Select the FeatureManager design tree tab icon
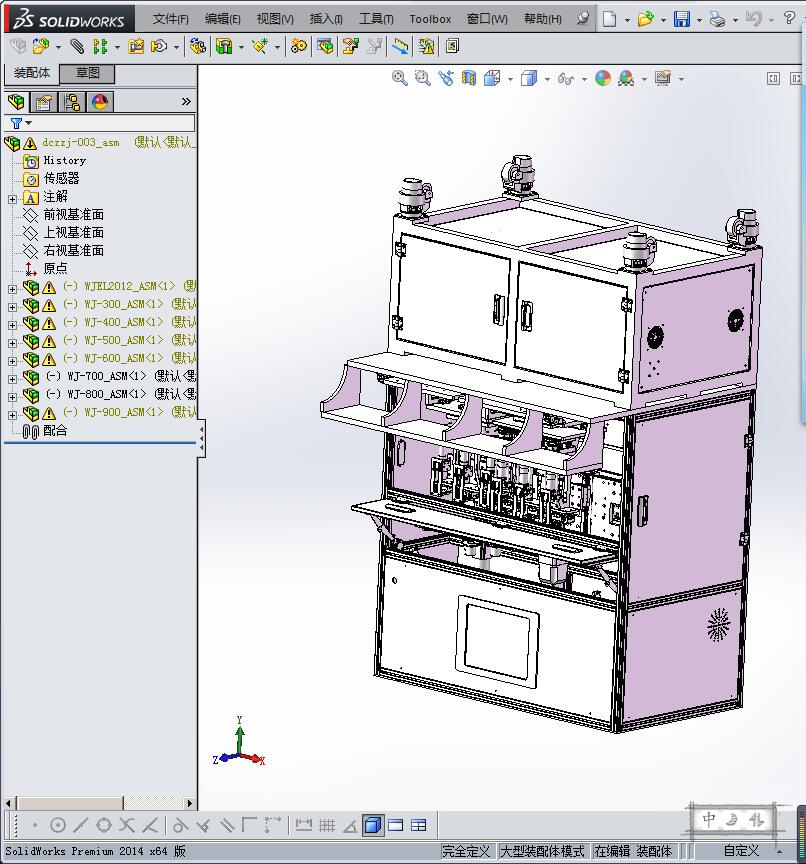806x864 pixels. [x=17, y=102]
